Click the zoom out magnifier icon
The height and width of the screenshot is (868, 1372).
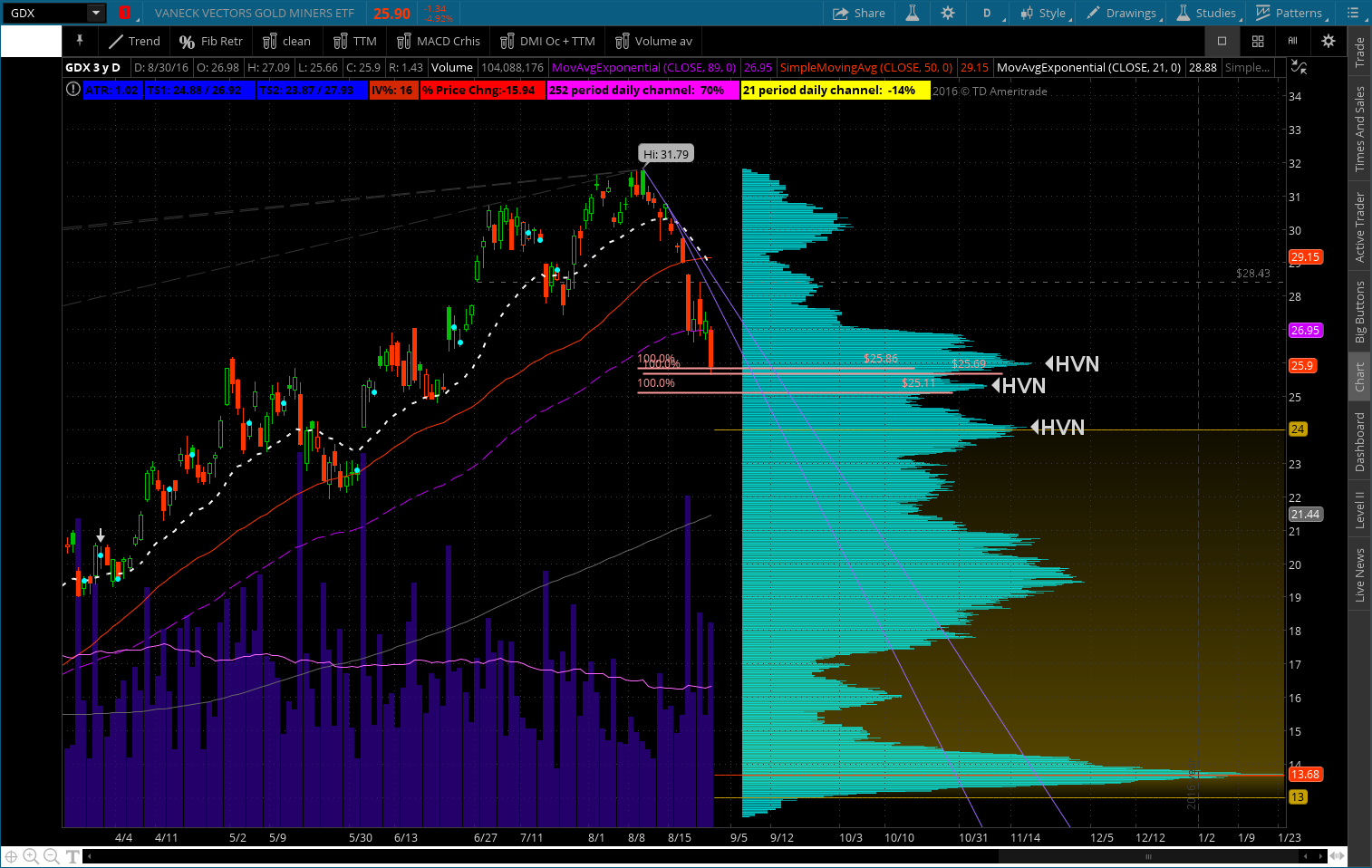(52, 856)
